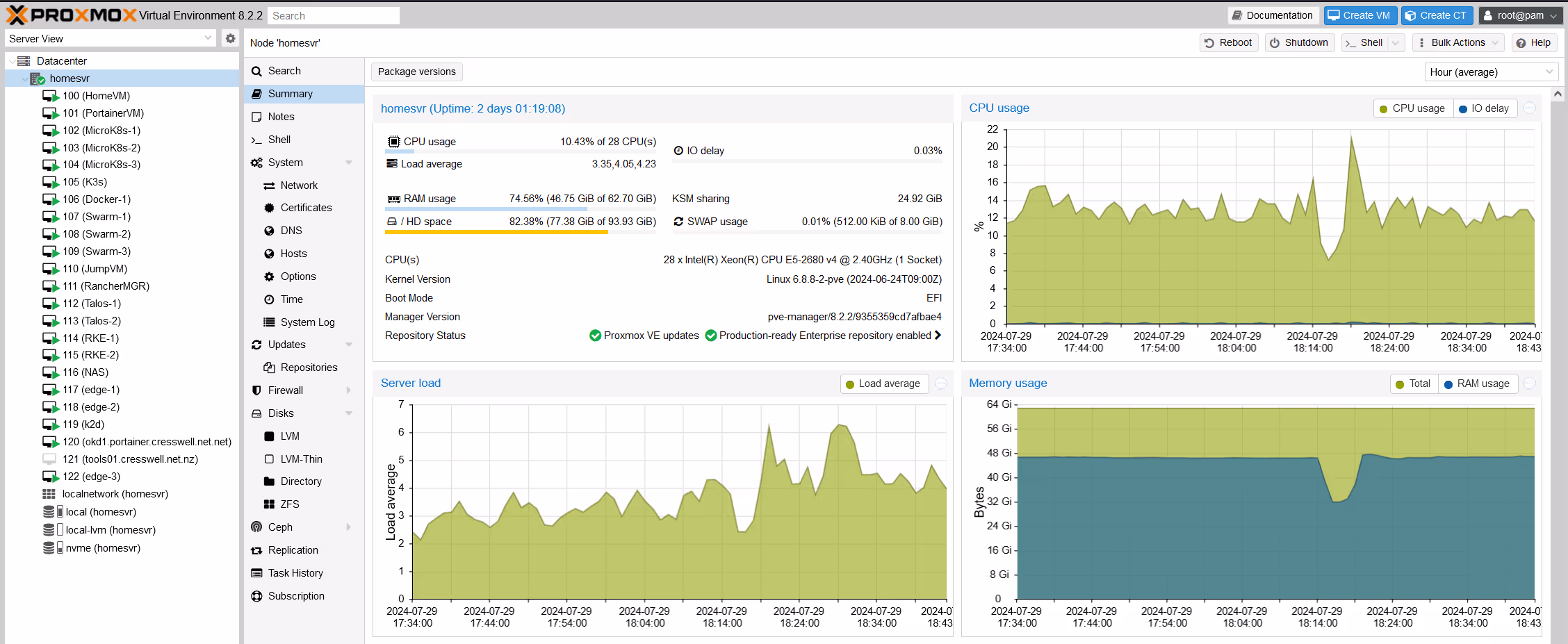This screenshot has width=1568, height=644.
Task: Click the Reboot button
Action: (x=1229, y=42)
